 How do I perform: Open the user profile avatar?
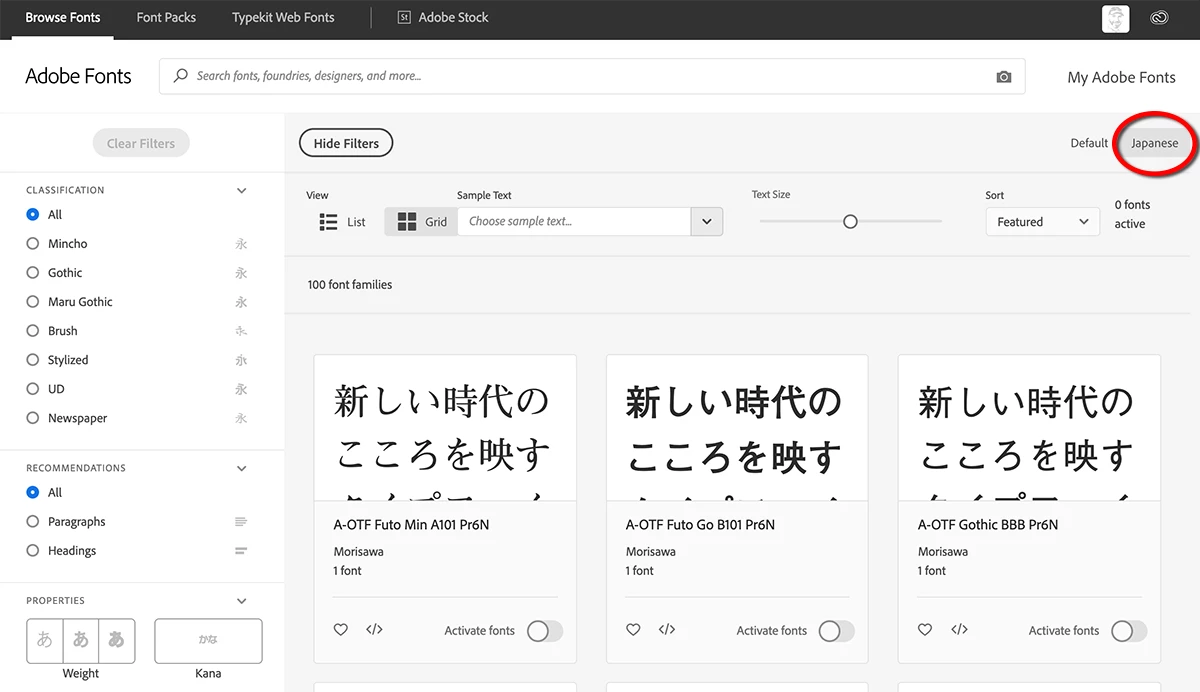click(1115, 18)
